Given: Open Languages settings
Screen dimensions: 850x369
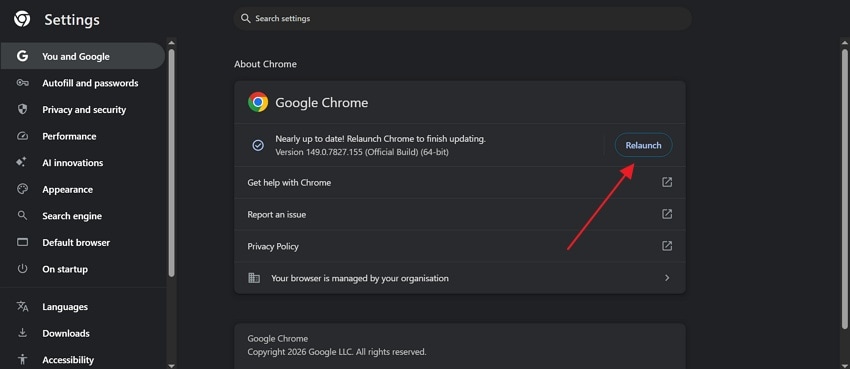Looking at the screenshot, I should pos(82,307).
